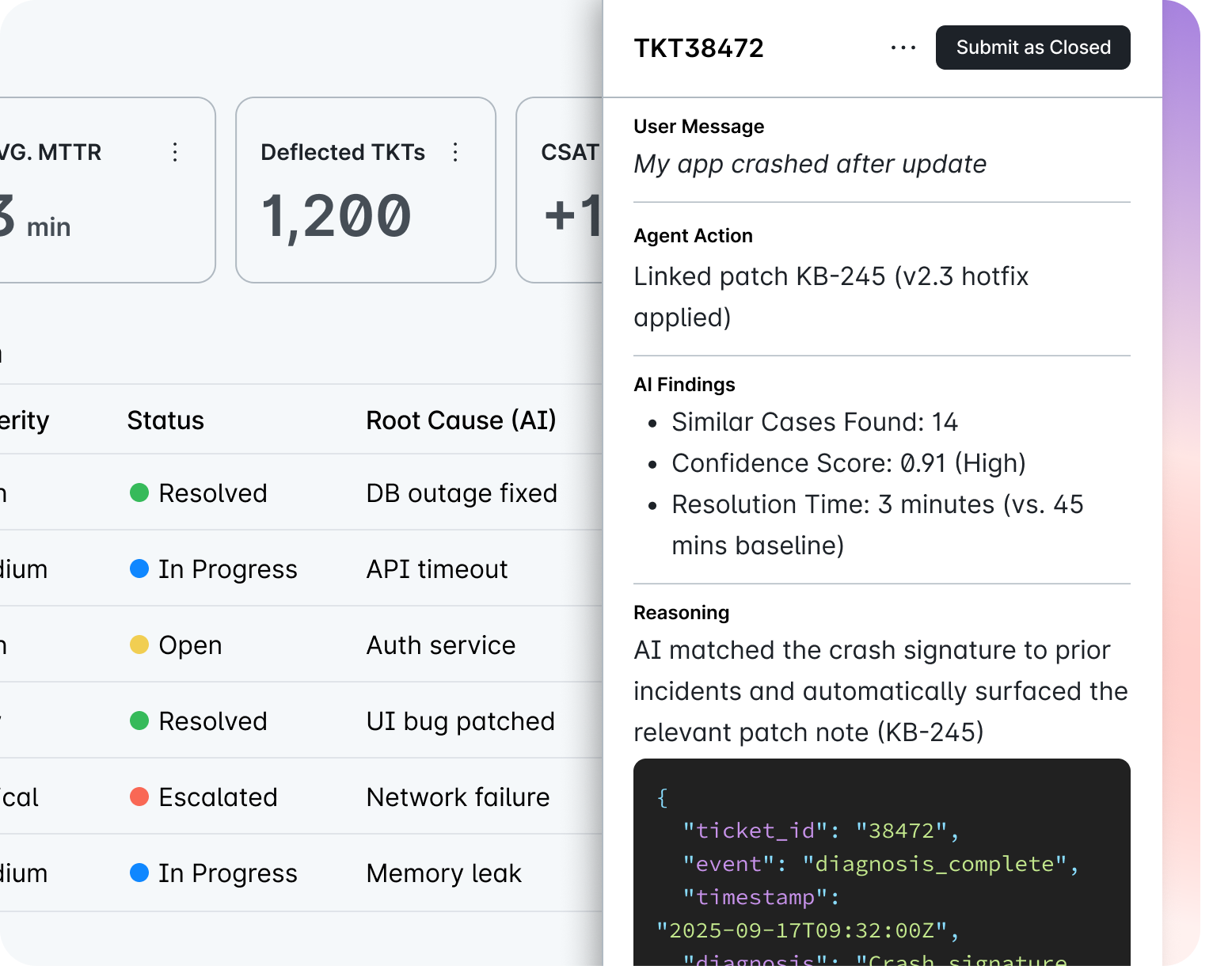Open the Deflected TKTs card options menu

[455, 152]
